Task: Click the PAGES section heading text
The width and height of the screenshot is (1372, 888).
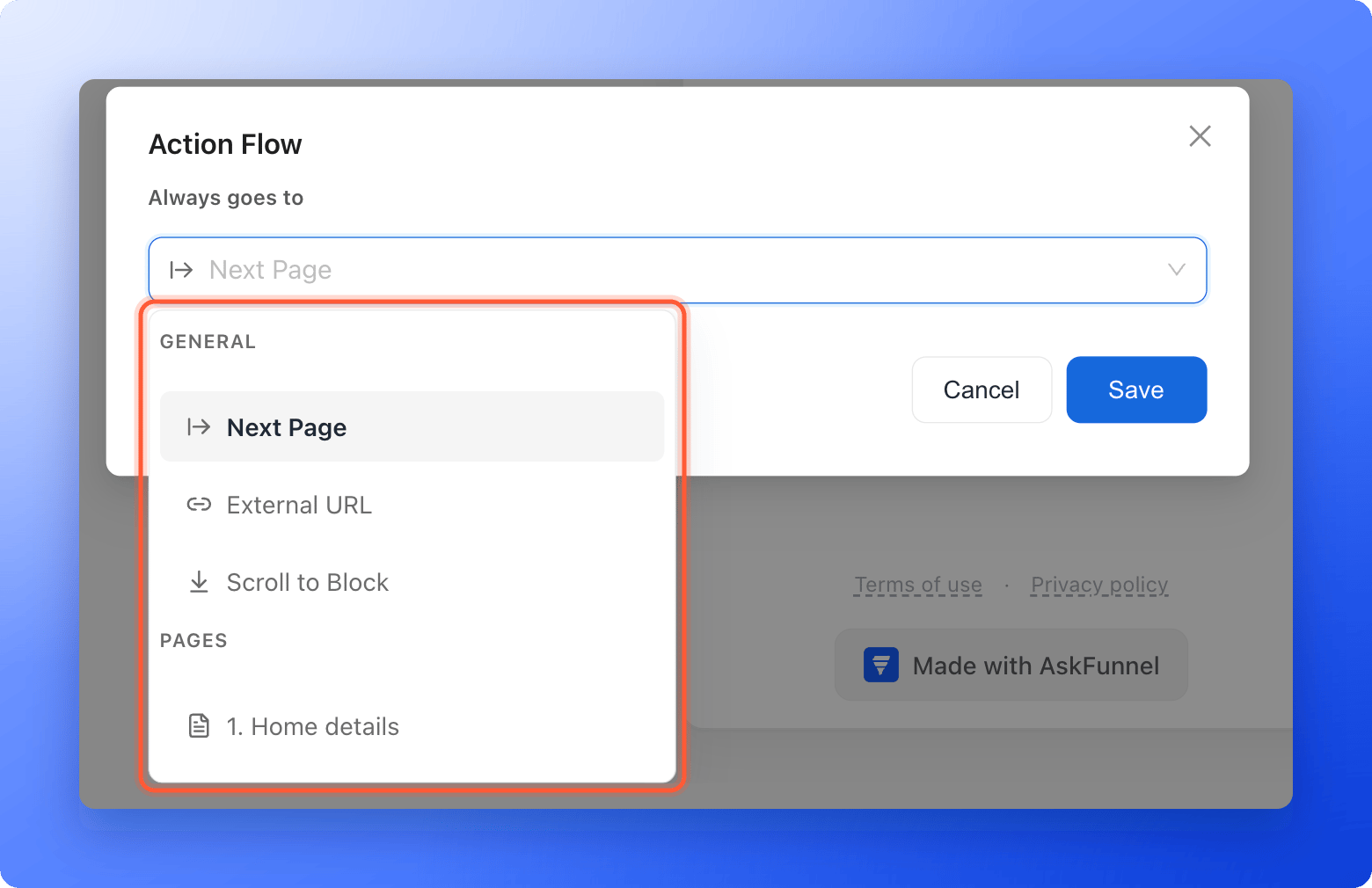Action: [193, 641]
